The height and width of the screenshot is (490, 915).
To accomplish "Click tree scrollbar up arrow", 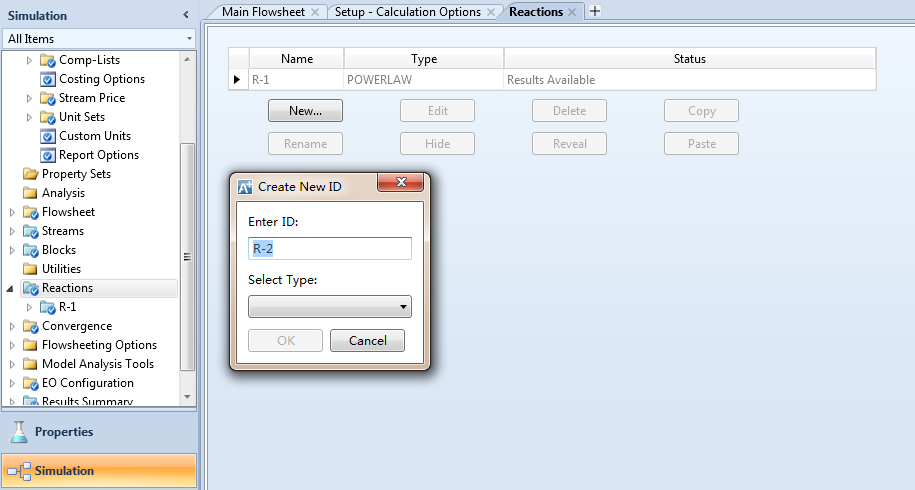I will 187,59.
